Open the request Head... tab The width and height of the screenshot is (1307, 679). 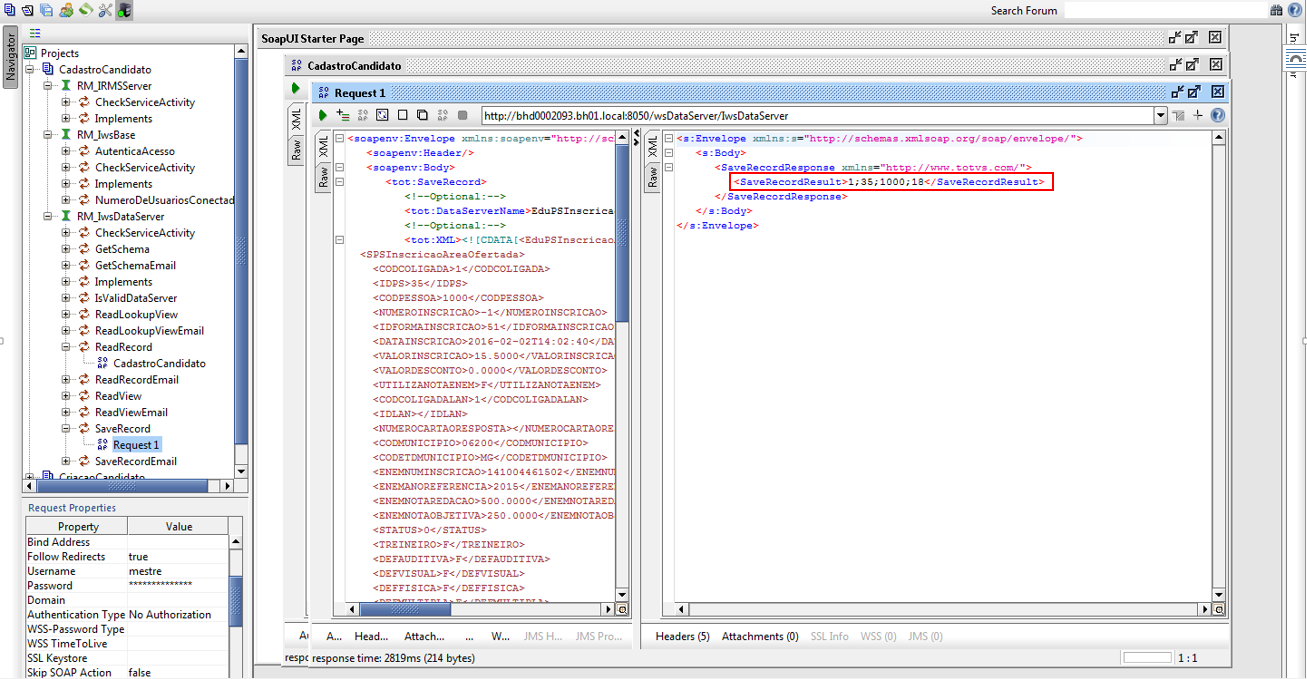coord(371,636)
